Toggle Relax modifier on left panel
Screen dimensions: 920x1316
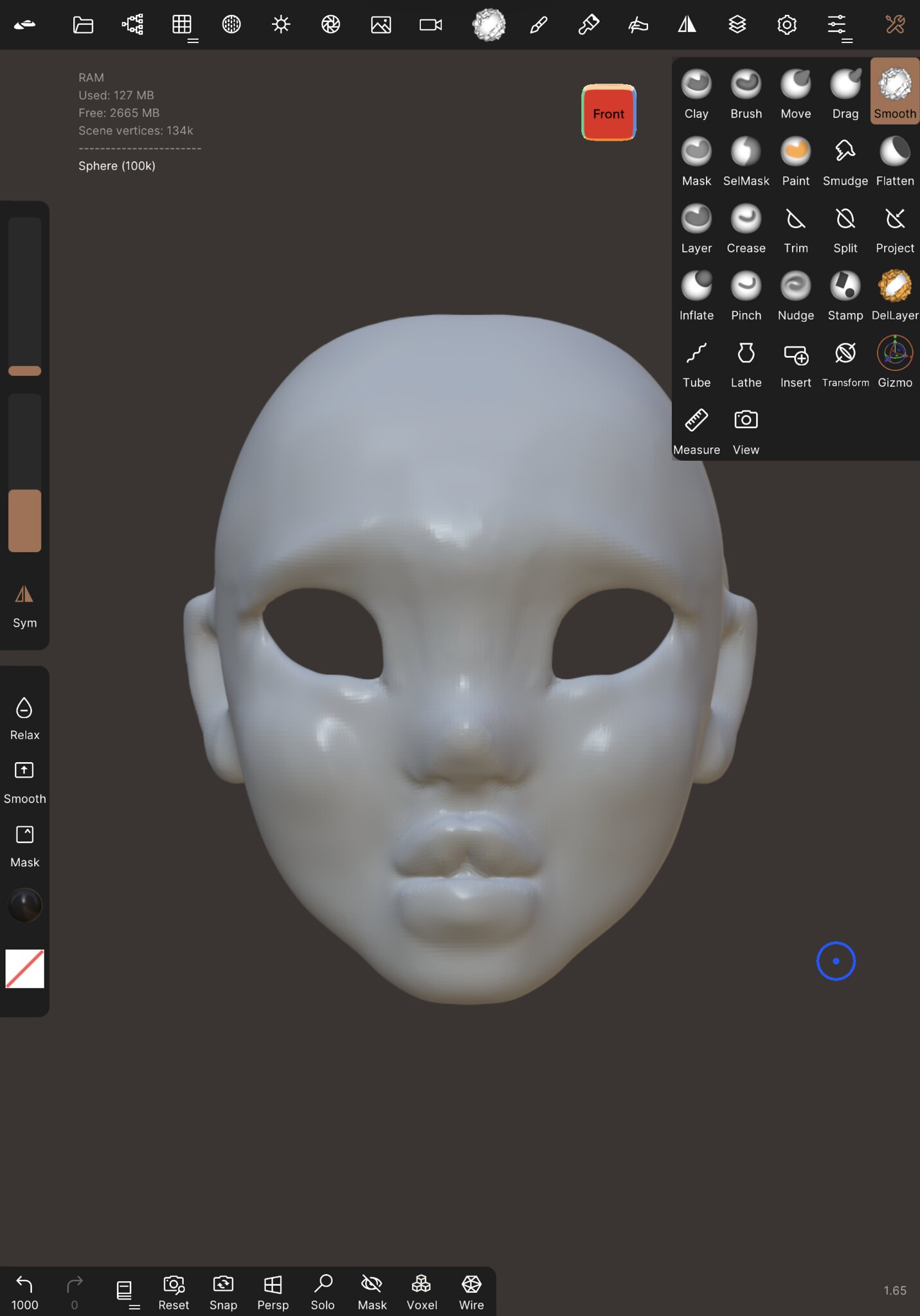tap(24, 718)
